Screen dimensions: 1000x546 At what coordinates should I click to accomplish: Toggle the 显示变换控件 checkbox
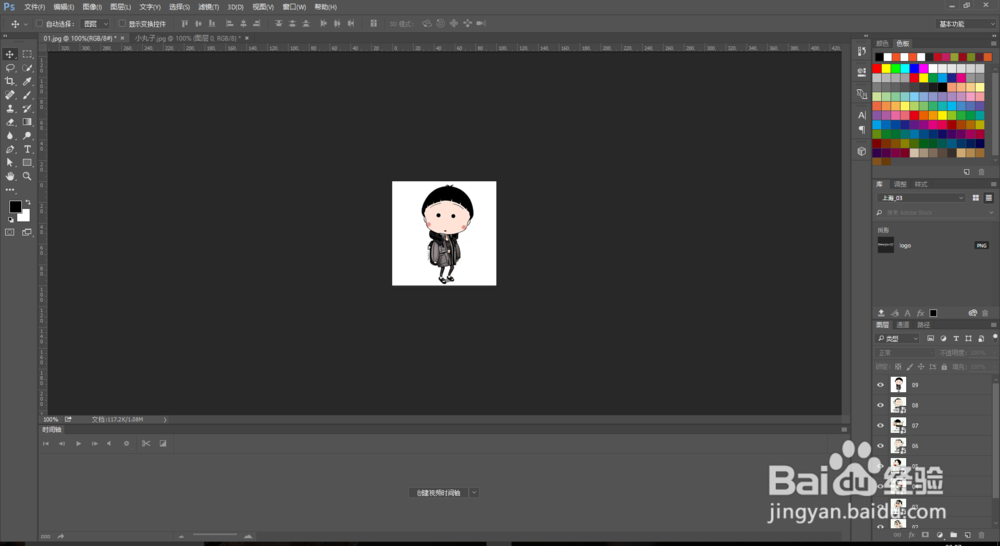(122, 24)
